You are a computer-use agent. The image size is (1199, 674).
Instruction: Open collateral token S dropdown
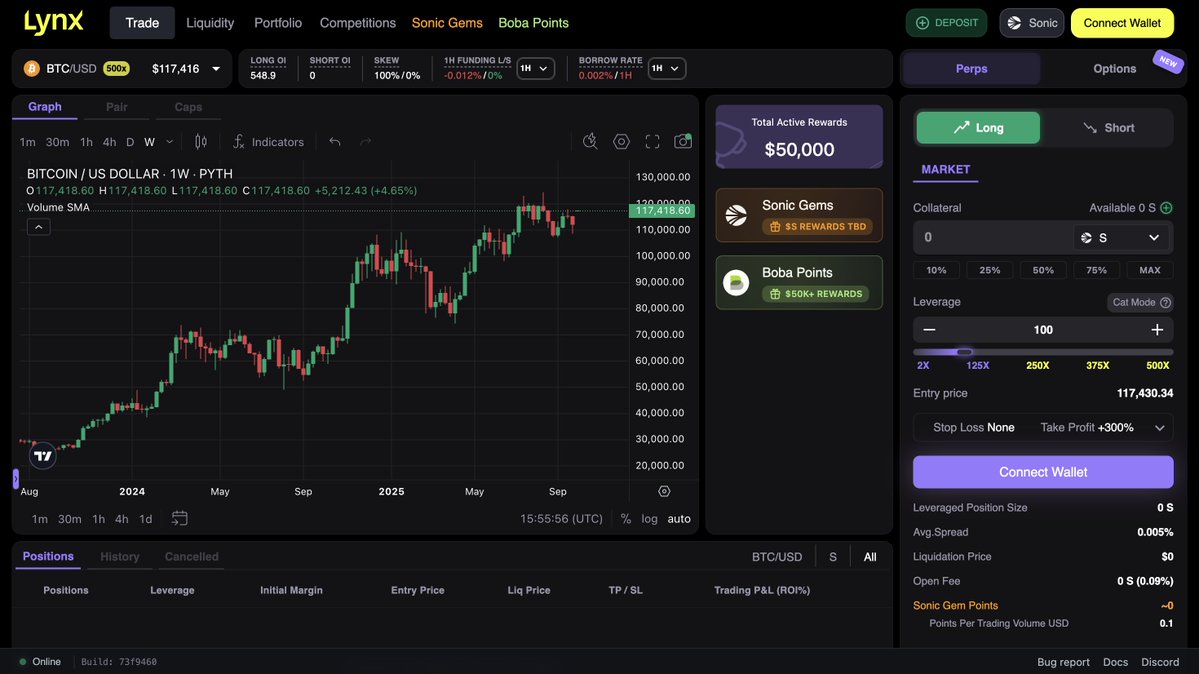click(1120, 238)
